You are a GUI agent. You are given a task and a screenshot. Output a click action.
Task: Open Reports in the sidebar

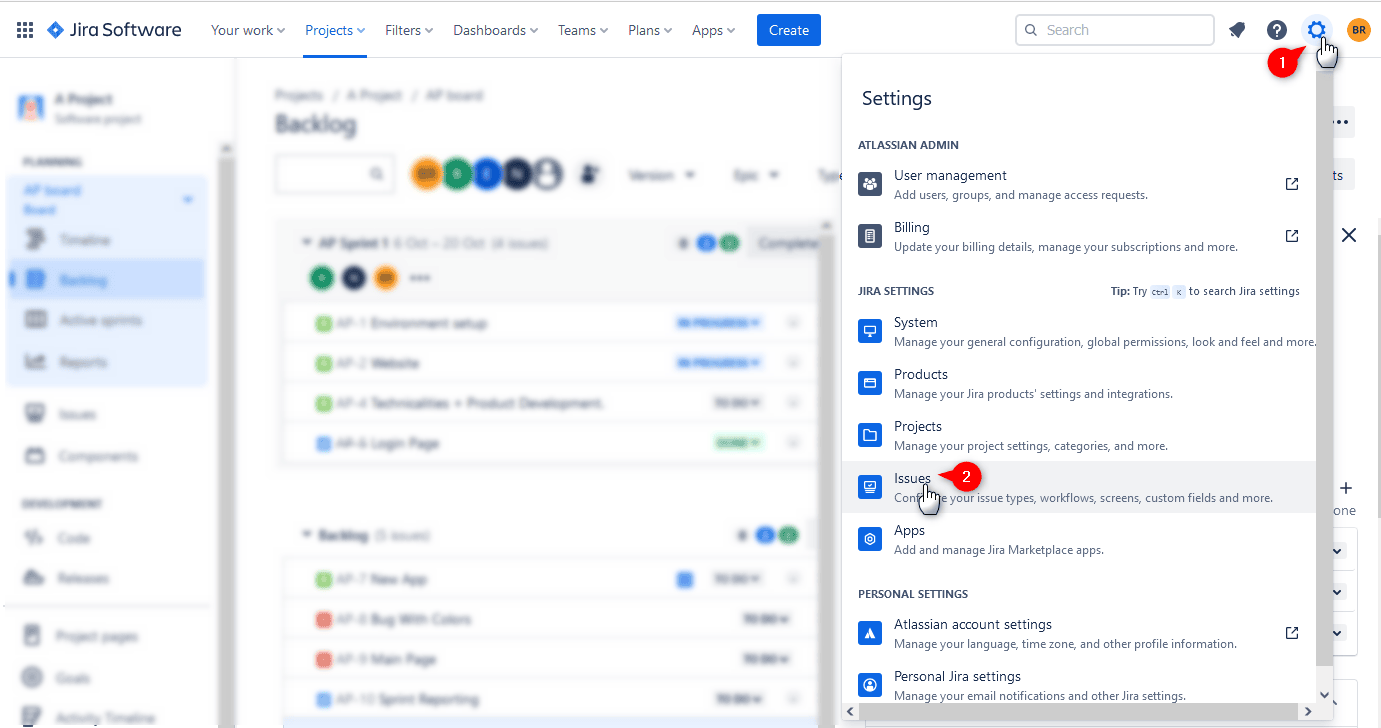click(106, 361)
